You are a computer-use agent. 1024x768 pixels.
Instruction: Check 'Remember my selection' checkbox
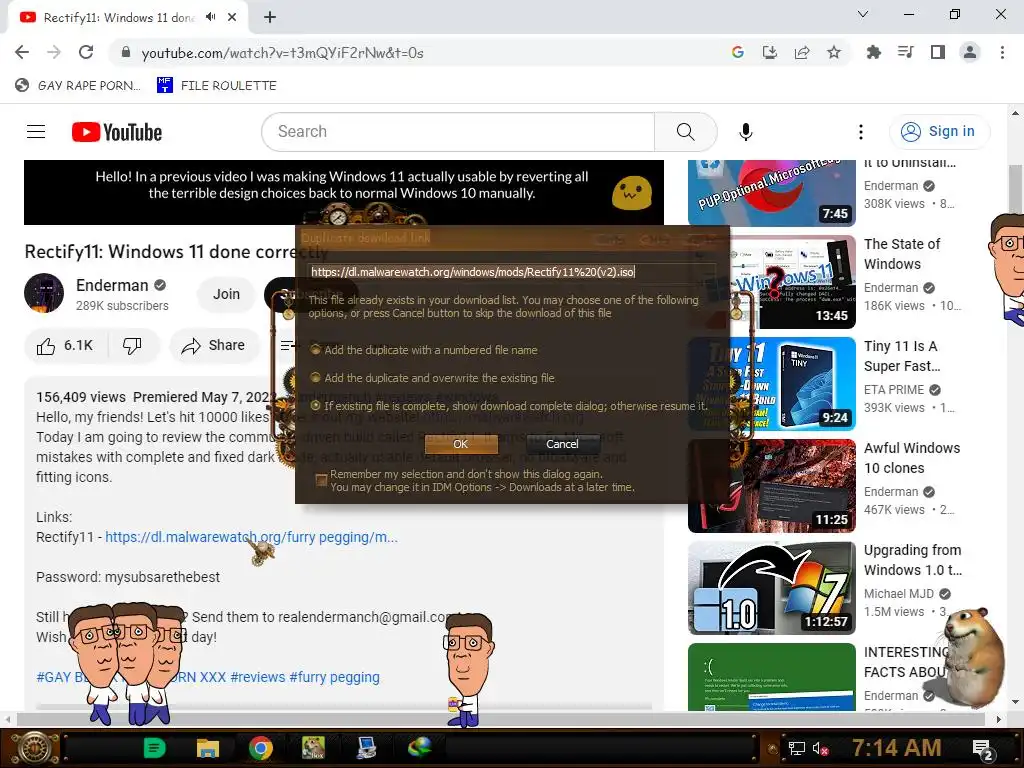[321, 481]
